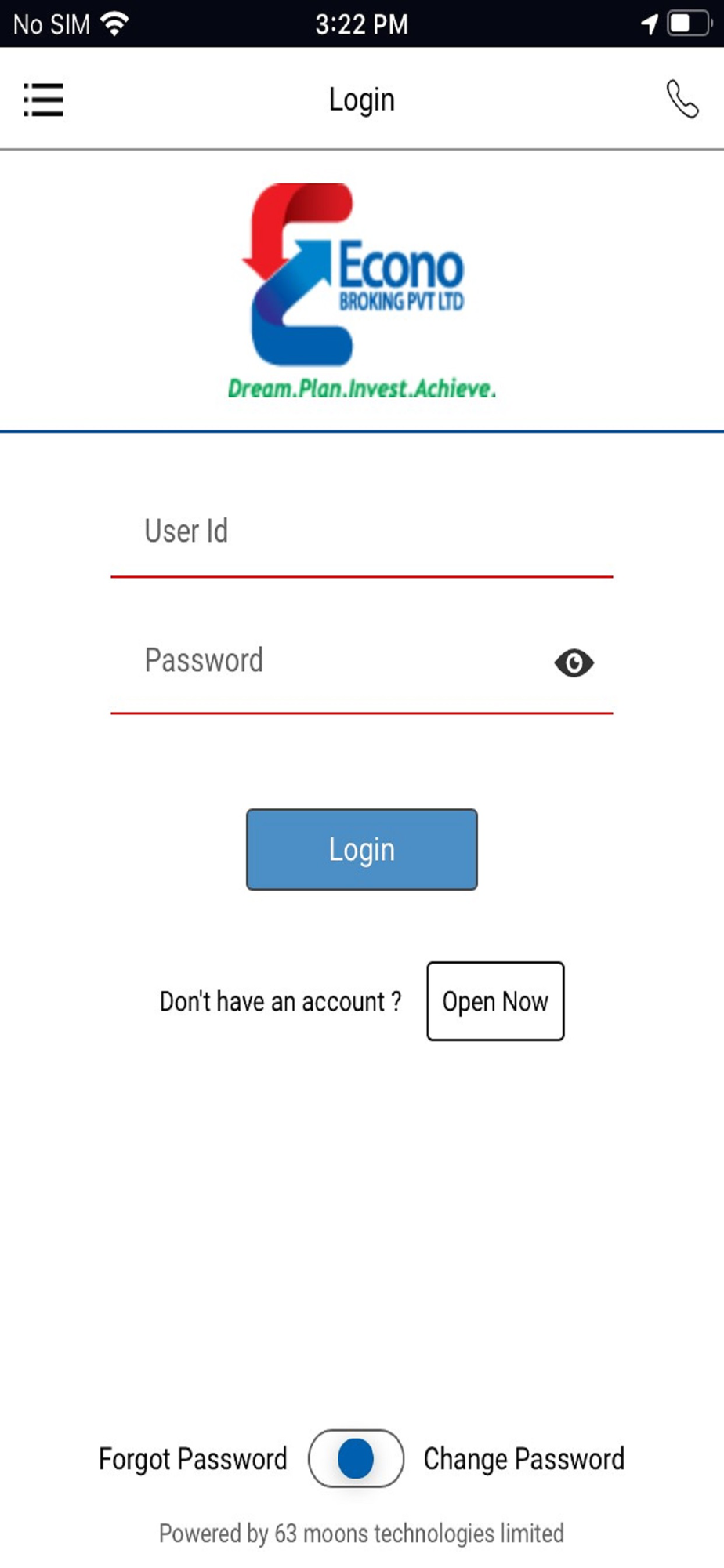
Task: Show password using the eye icon
Action: pos(574,663)
